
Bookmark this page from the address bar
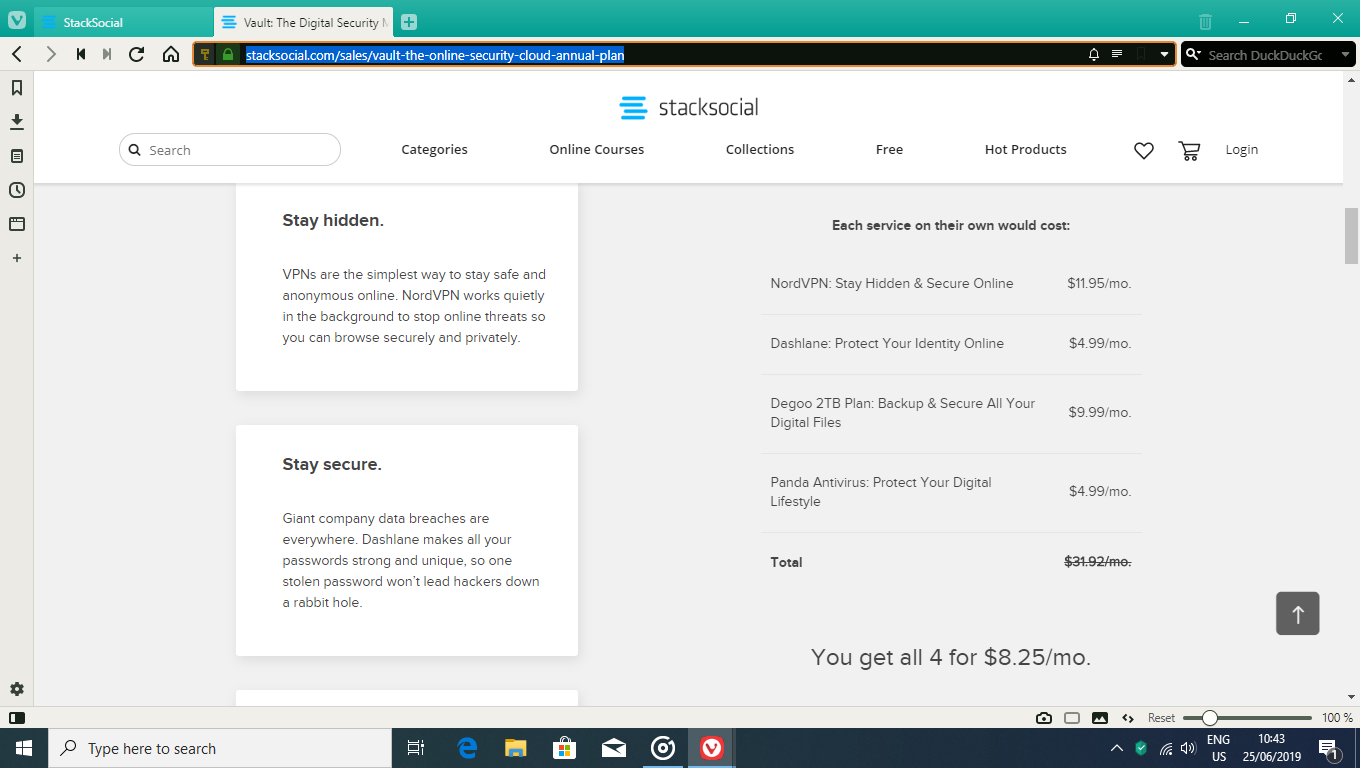pyautogui.click(x=1141, y=55)
